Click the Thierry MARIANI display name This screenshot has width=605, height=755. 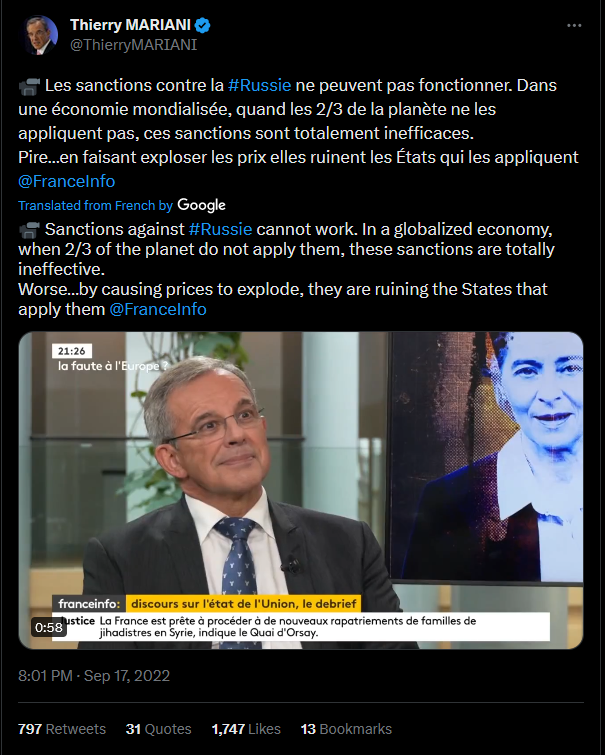131,25
